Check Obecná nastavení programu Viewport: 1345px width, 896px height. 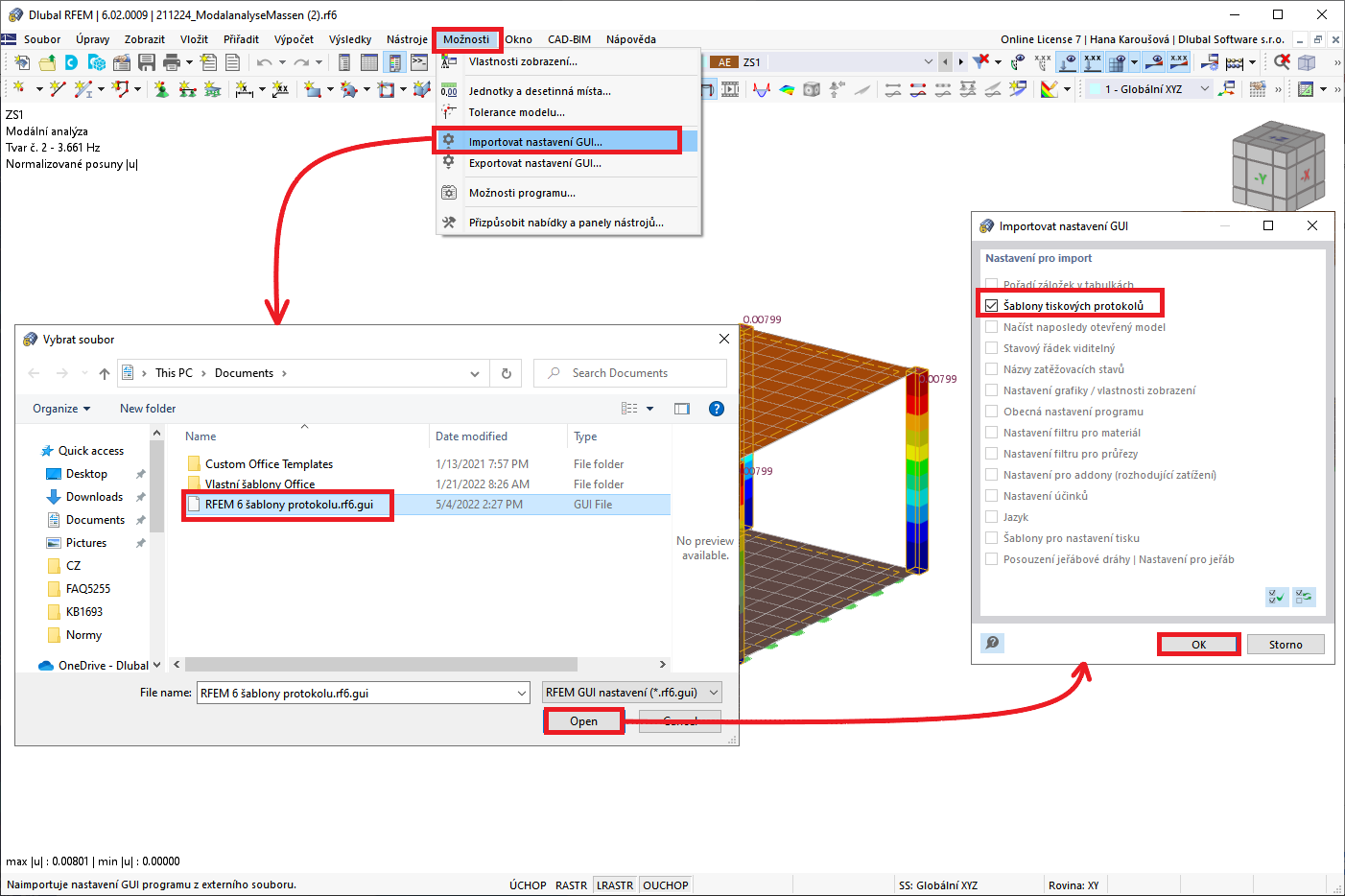992,412
